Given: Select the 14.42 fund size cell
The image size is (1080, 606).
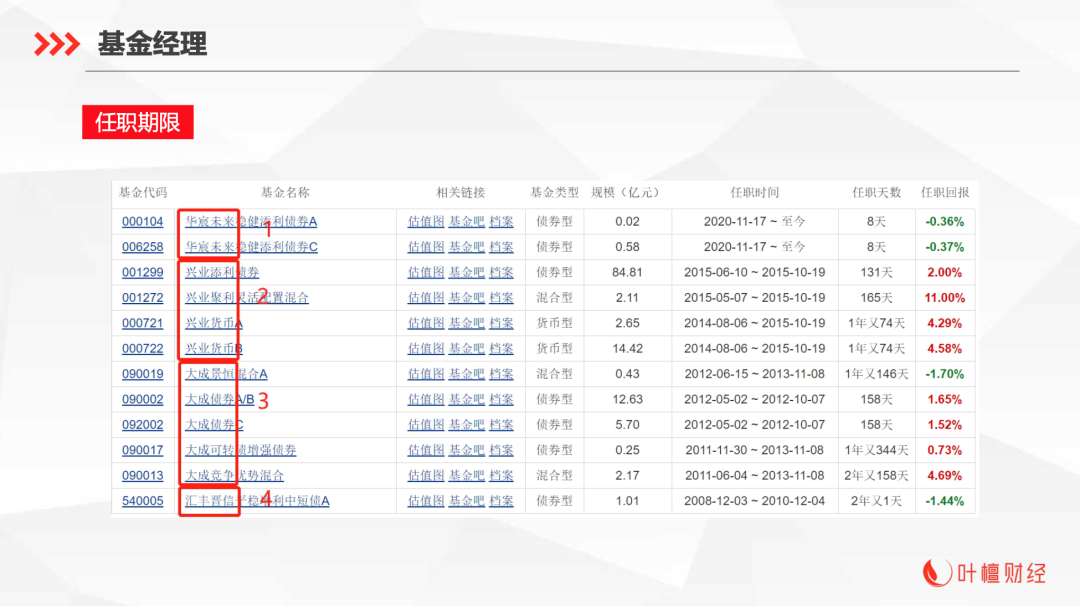Looking at the screenshot, I should click(627, 349).
